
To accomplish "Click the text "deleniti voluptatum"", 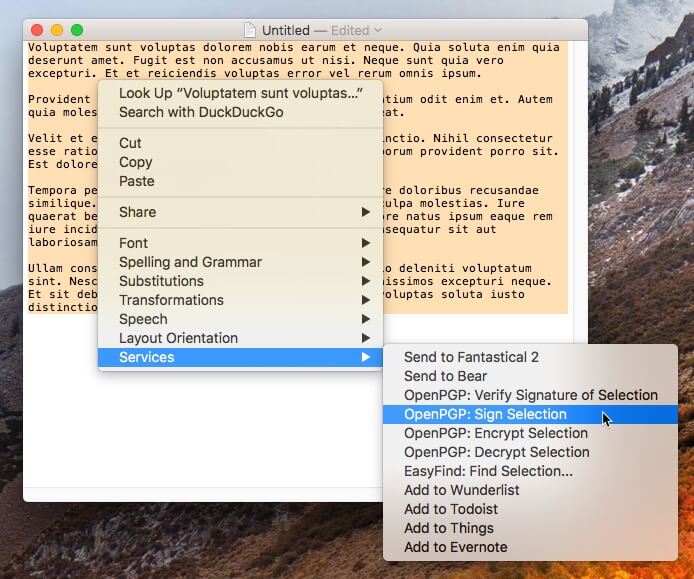I will pyautogui.click(x=465, y=268).
